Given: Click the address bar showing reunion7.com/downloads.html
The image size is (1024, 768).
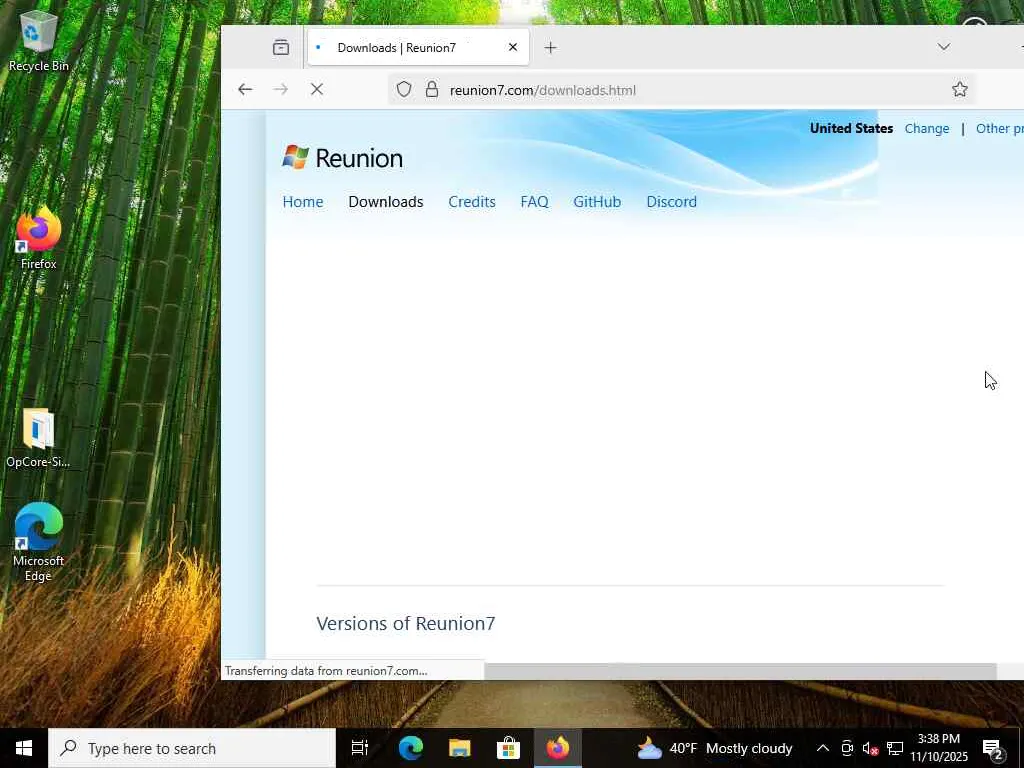Looking at the screenshot, I should click(x=682, y=89).
